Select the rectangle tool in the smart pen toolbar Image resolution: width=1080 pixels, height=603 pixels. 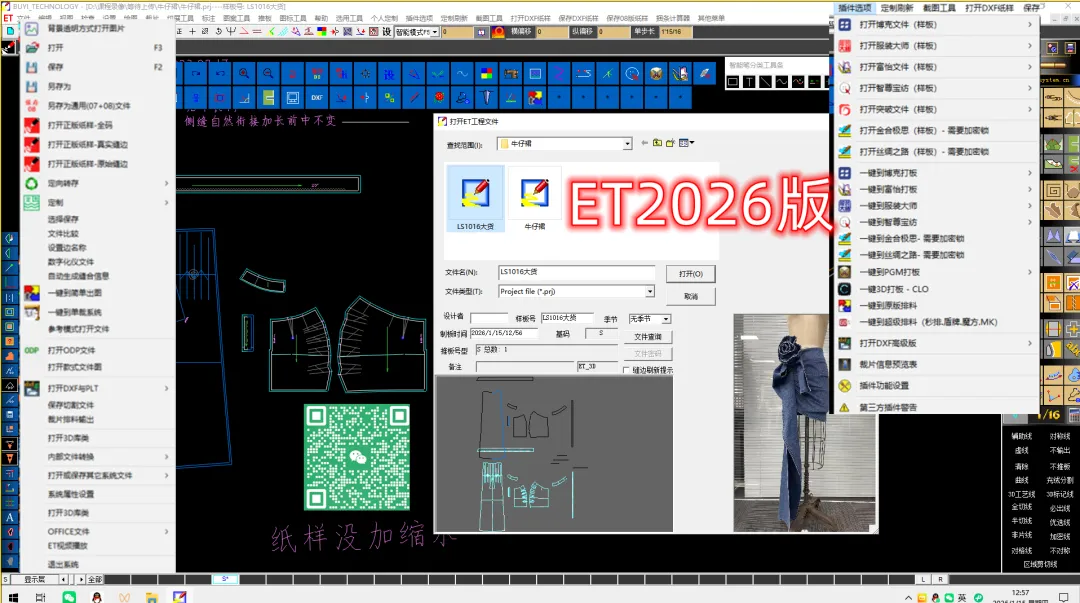[x=733, y=82]
